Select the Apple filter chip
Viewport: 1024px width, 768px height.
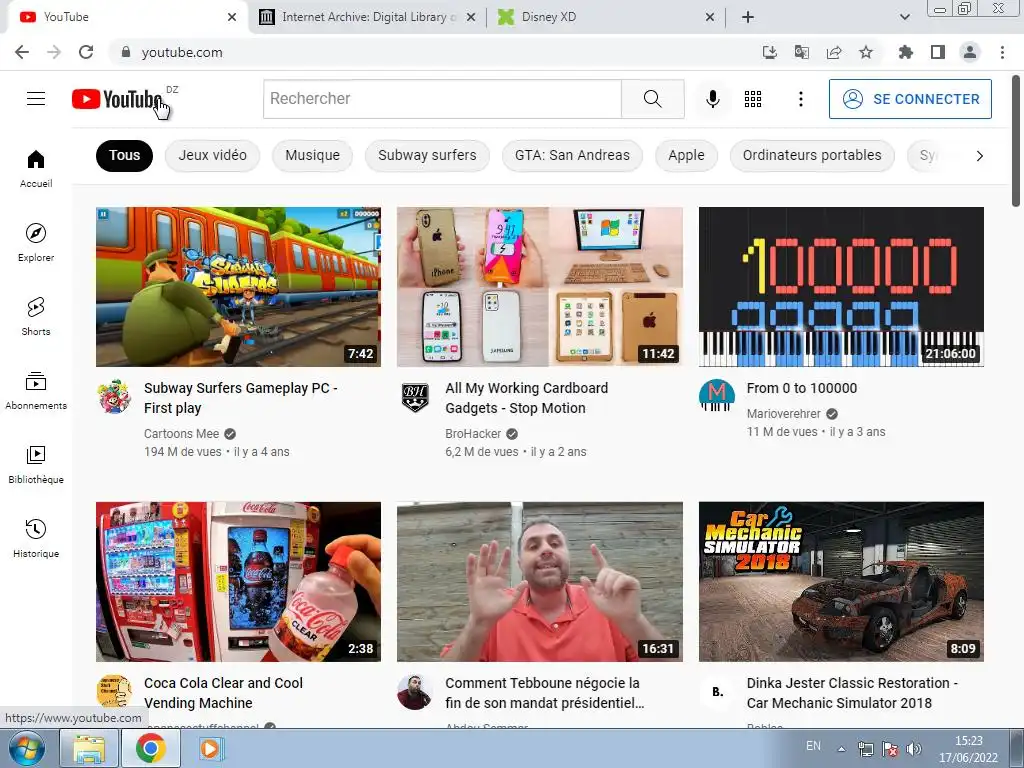pos(686,155)
